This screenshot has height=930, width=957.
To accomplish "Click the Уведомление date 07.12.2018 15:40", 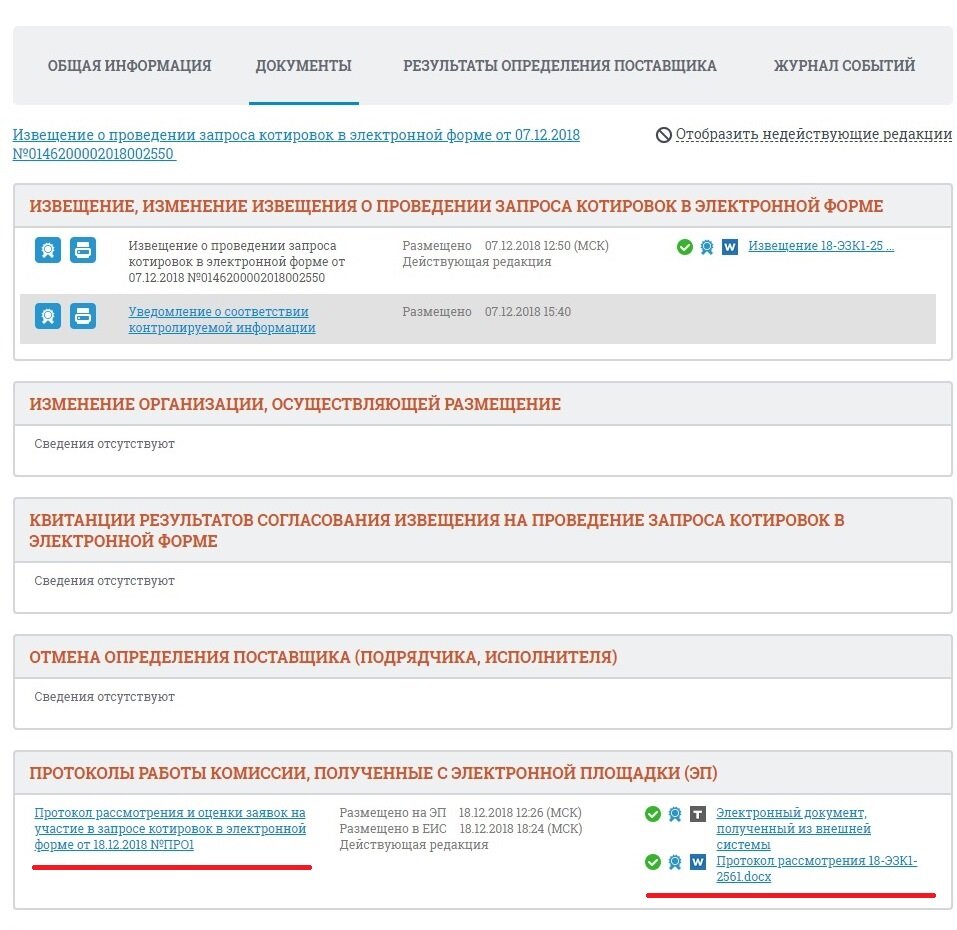I will click(528, 312).
